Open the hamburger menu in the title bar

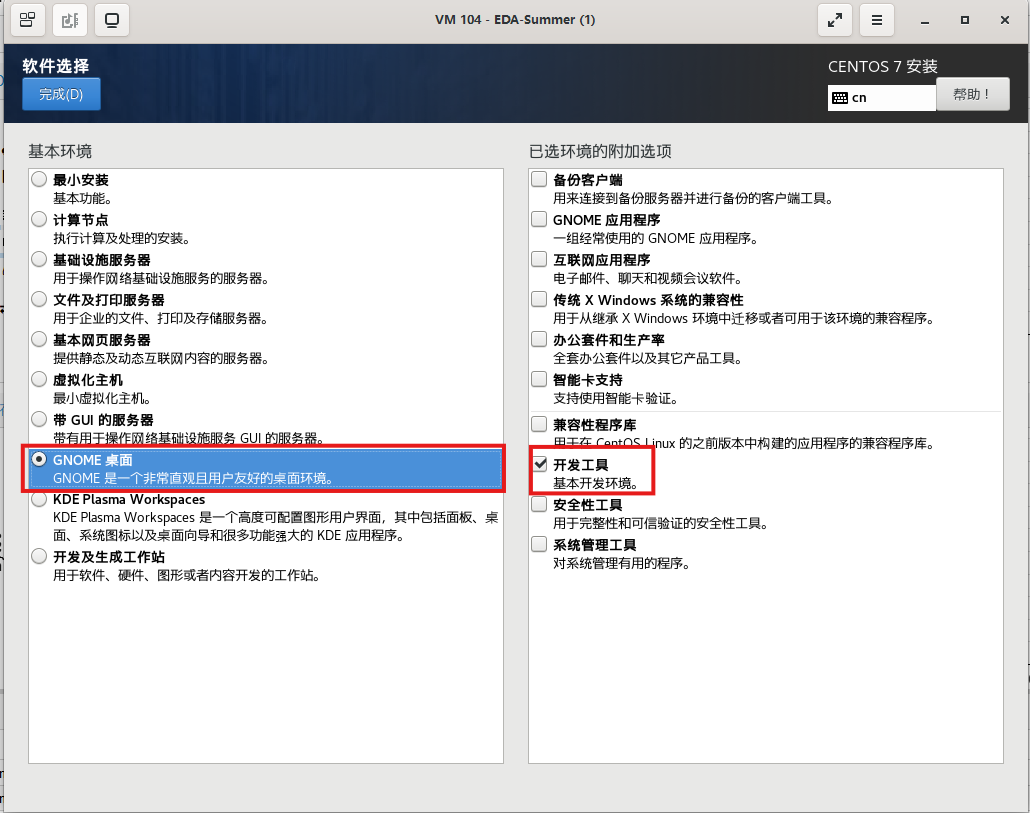pyautogui.click(x=877, y=20)
